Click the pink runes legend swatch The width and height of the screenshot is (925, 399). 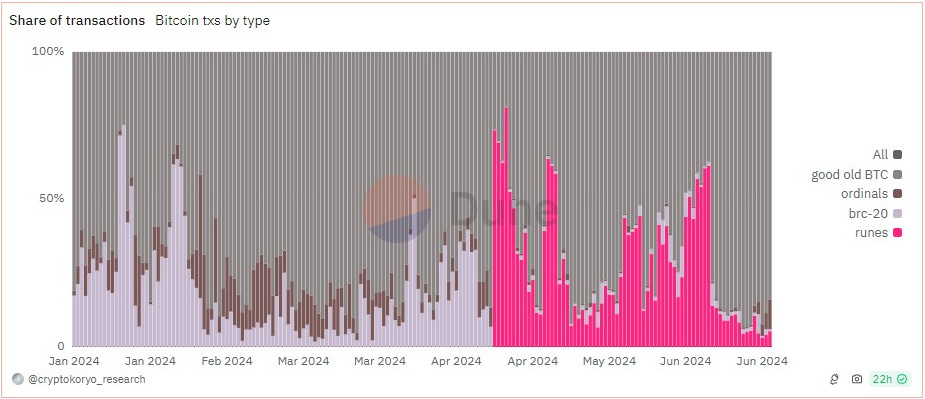898,233
